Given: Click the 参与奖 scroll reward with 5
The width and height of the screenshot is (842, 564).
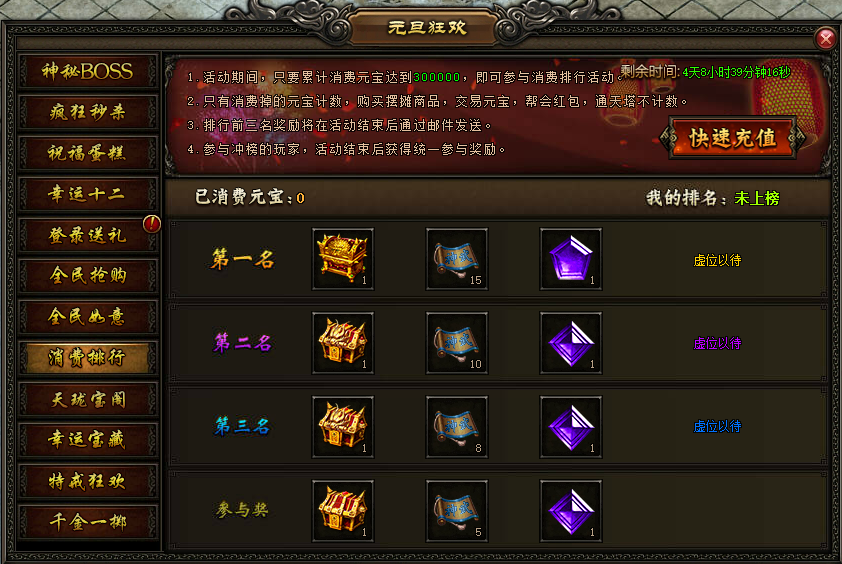Looking at the screenshot, I should click(457, 511).
